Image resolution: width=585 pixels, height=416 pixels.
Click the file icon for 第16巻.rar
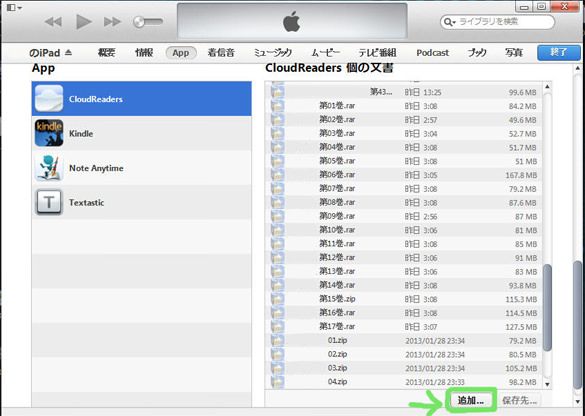pos(278,313)
